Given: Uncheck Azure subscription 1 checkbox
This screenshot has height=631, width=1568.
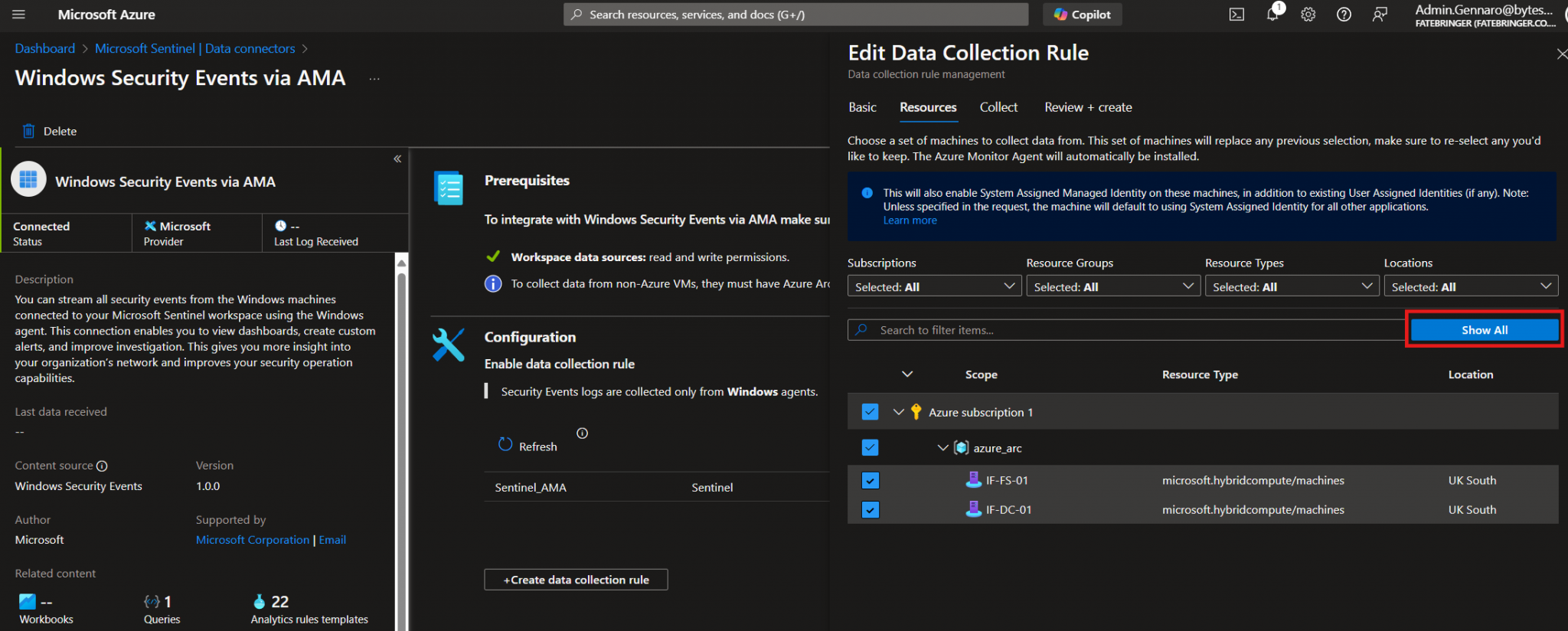Looking at the screenshot, I should [870, 412].
